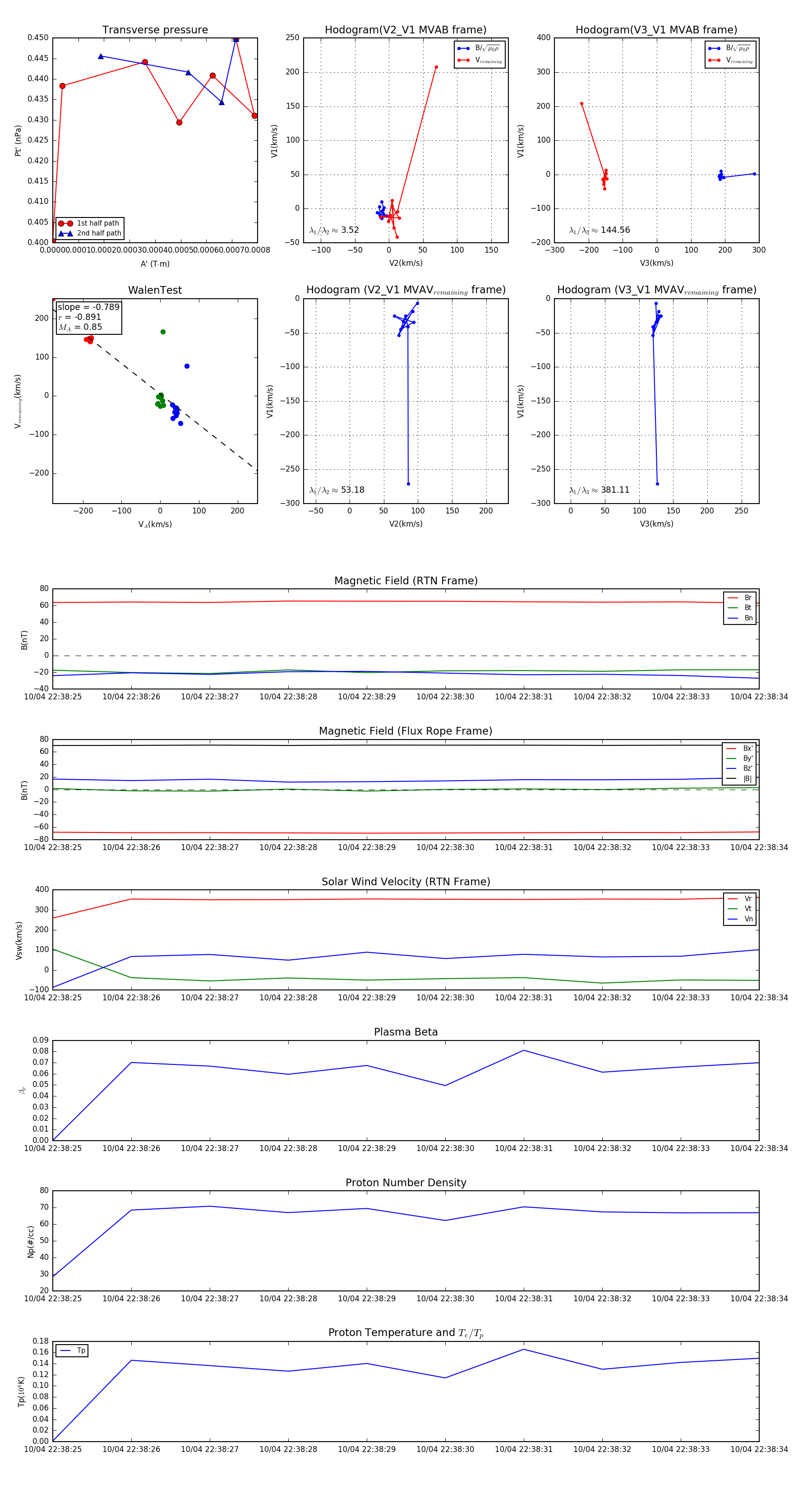Click the topmost red point in V2_V1 MVAB hodogram
Viewport: 812px width, 1489px height.
coord(436,67)
